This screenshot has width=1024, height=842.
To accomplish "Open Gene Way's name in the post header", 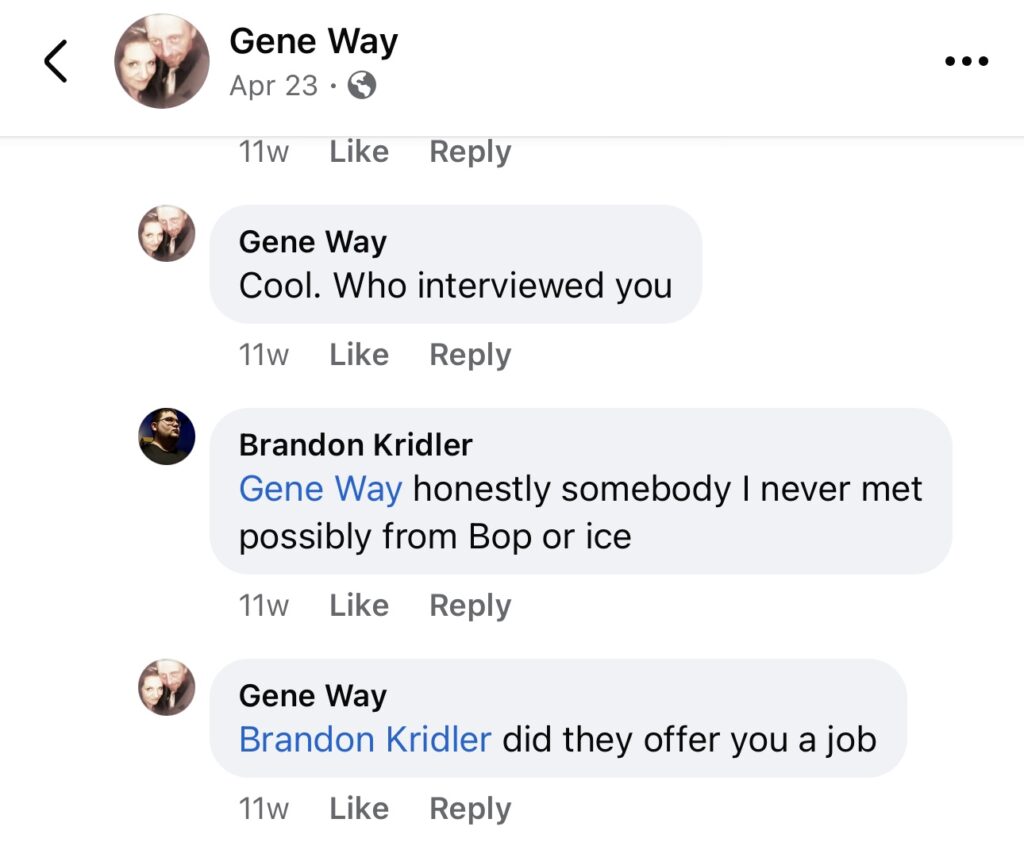I will [x=313, y=42].
